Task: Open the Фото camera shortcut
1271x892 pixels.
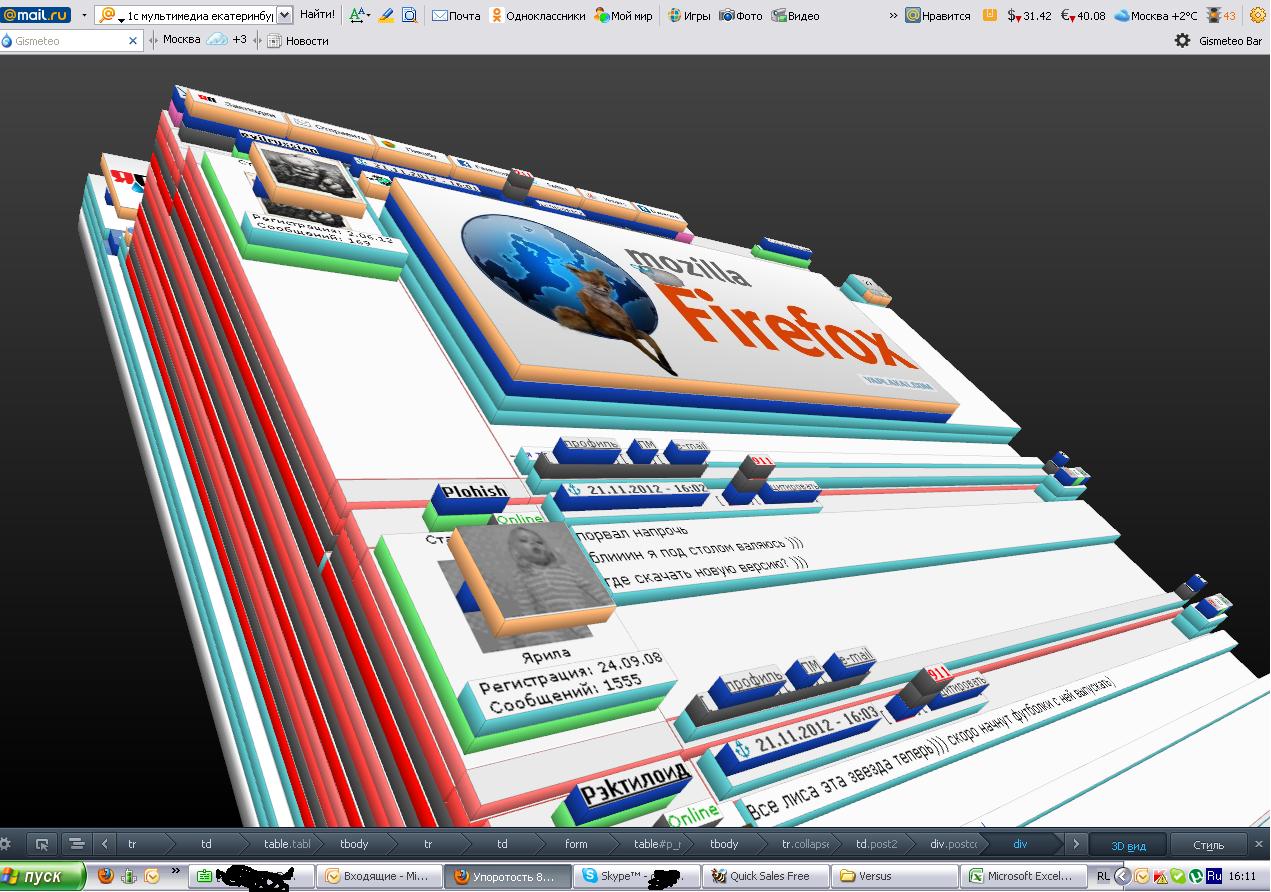Action: [x=741, y=15]
